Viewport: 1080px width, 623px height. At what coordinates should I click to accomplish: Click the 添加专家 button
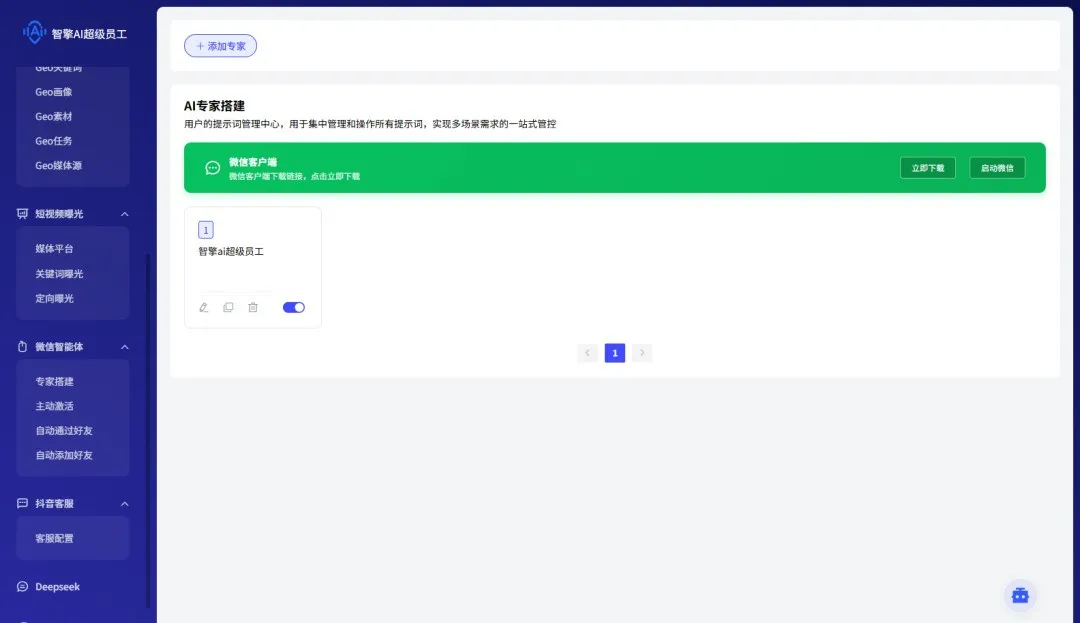pyautogui.click(x=220, y=46)
